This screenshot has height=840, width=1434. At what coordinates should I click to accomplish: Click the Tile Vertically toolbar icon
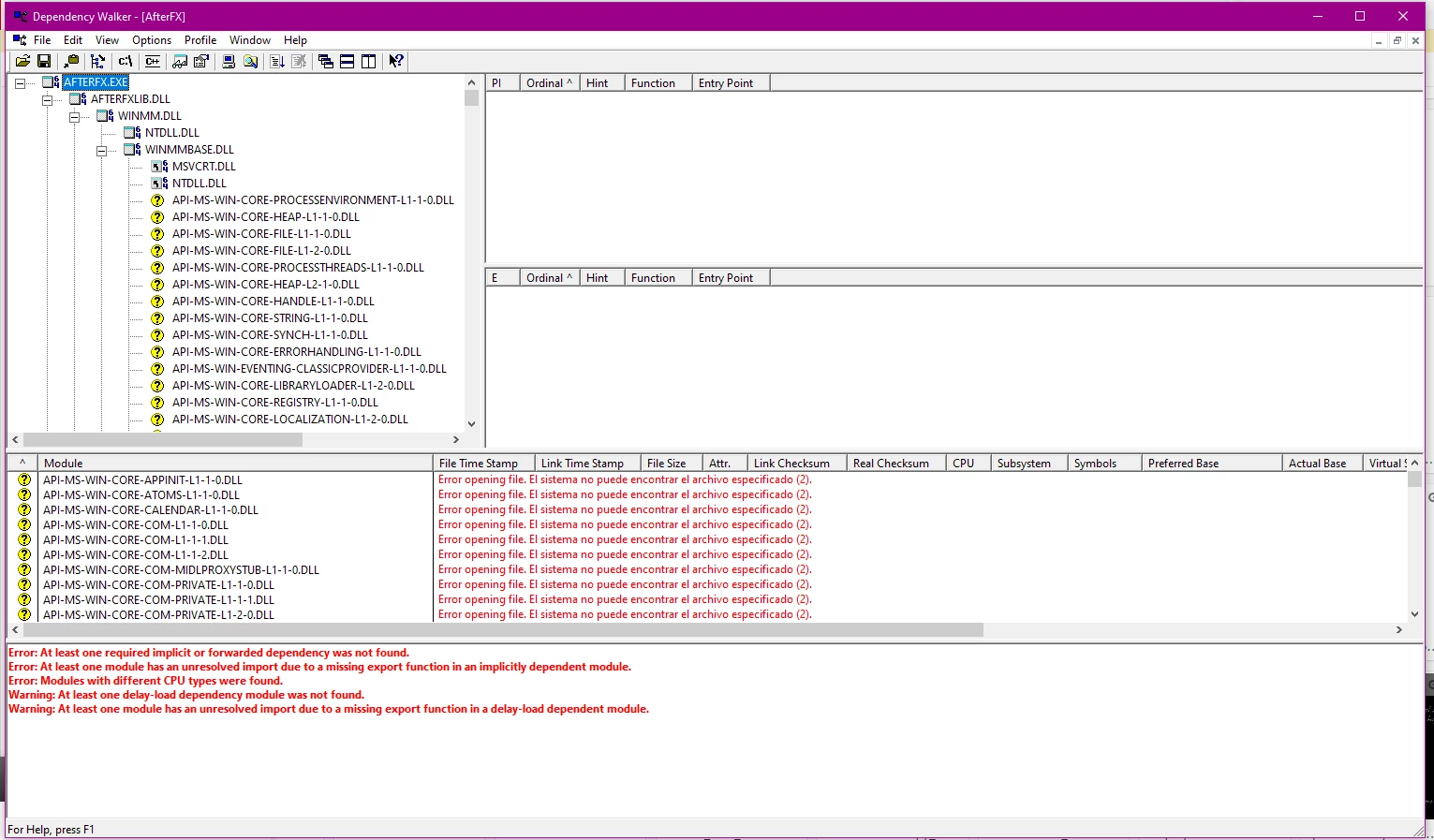coord(369,61)
